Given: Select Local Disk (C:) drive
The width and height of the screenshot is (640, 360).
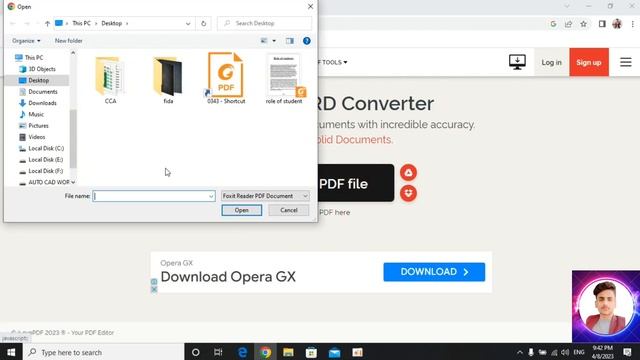Looking at the screenshot, I should click(46, 149).
